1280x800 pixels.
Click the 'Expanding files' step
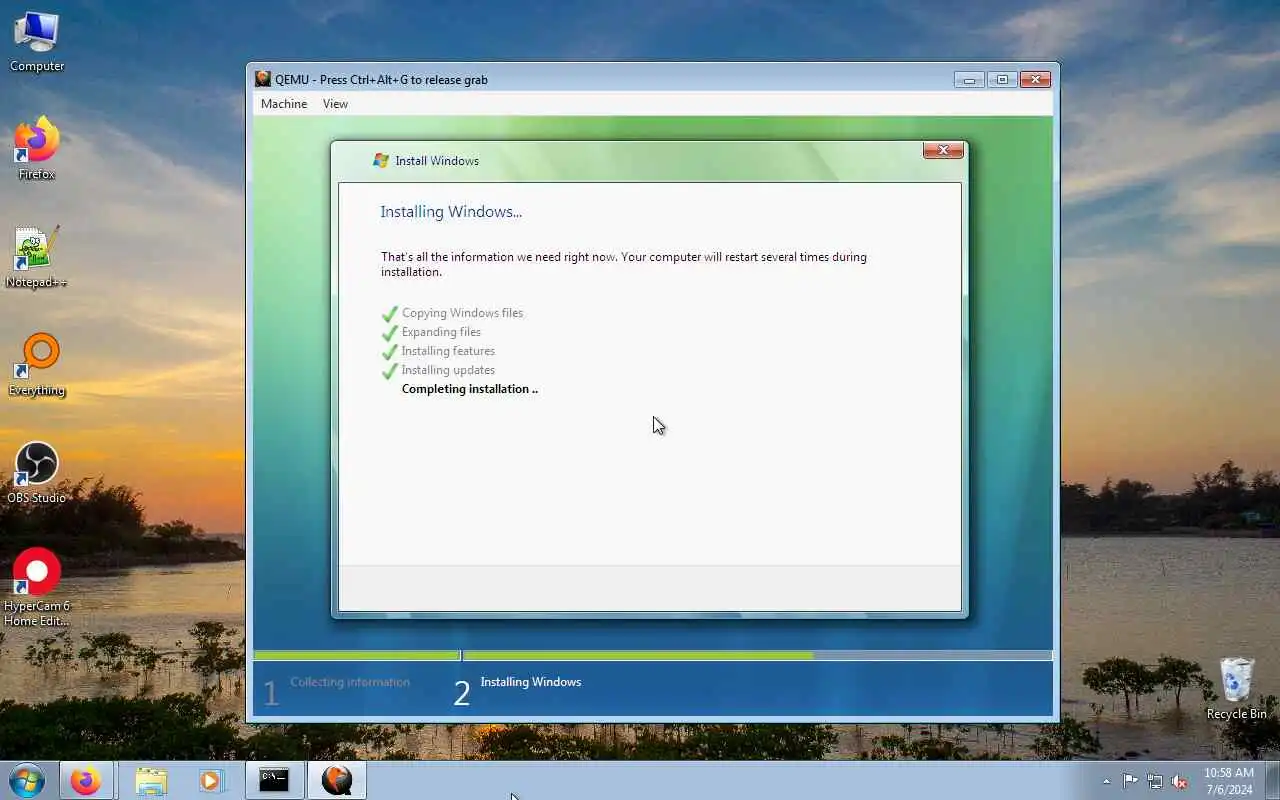441,332
